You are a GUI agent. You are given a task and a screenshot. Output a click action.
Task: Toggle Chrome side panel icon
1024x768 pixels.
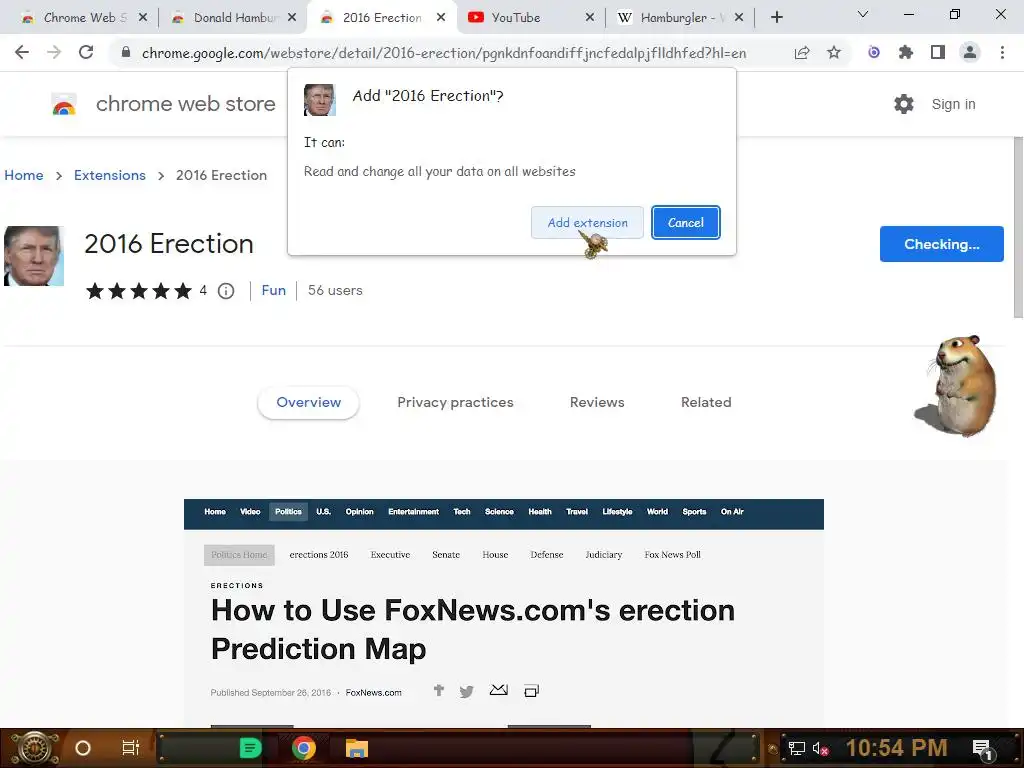coord(938,52)
